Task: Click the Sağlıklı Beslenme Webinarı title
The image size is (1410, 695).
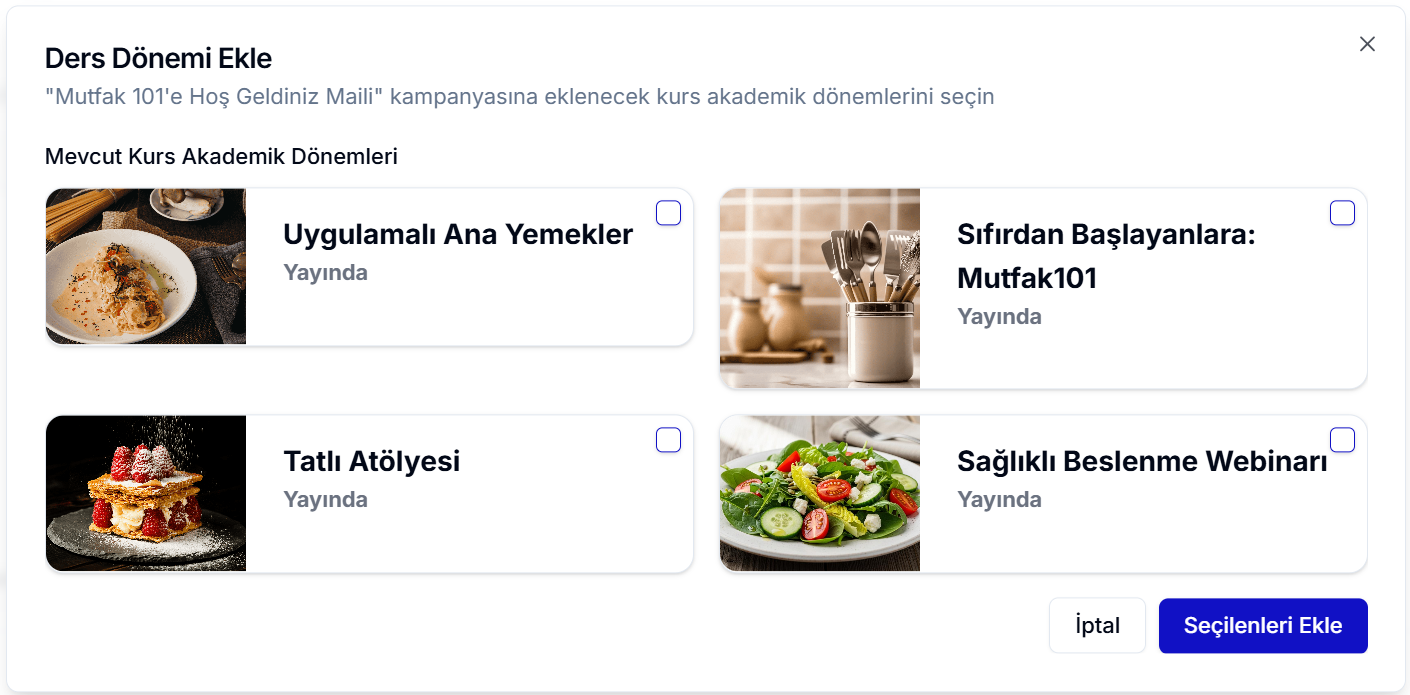Action: [1142, 461]
